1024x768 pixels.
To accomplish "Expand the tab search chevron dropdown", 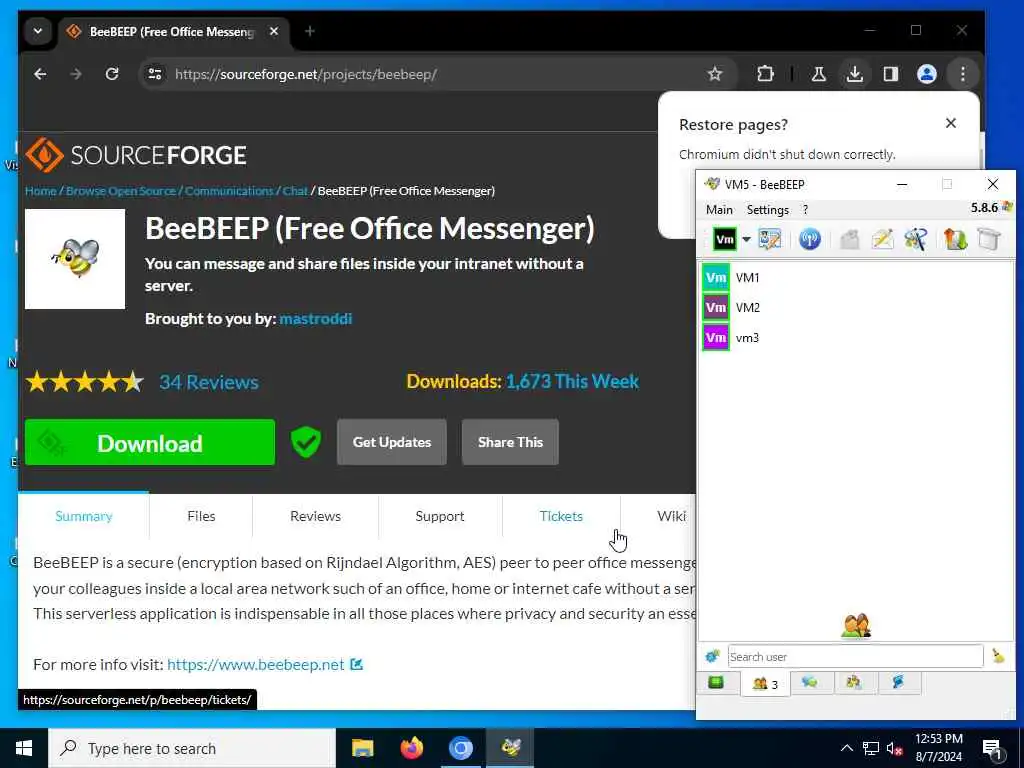I will pos(38,31).
